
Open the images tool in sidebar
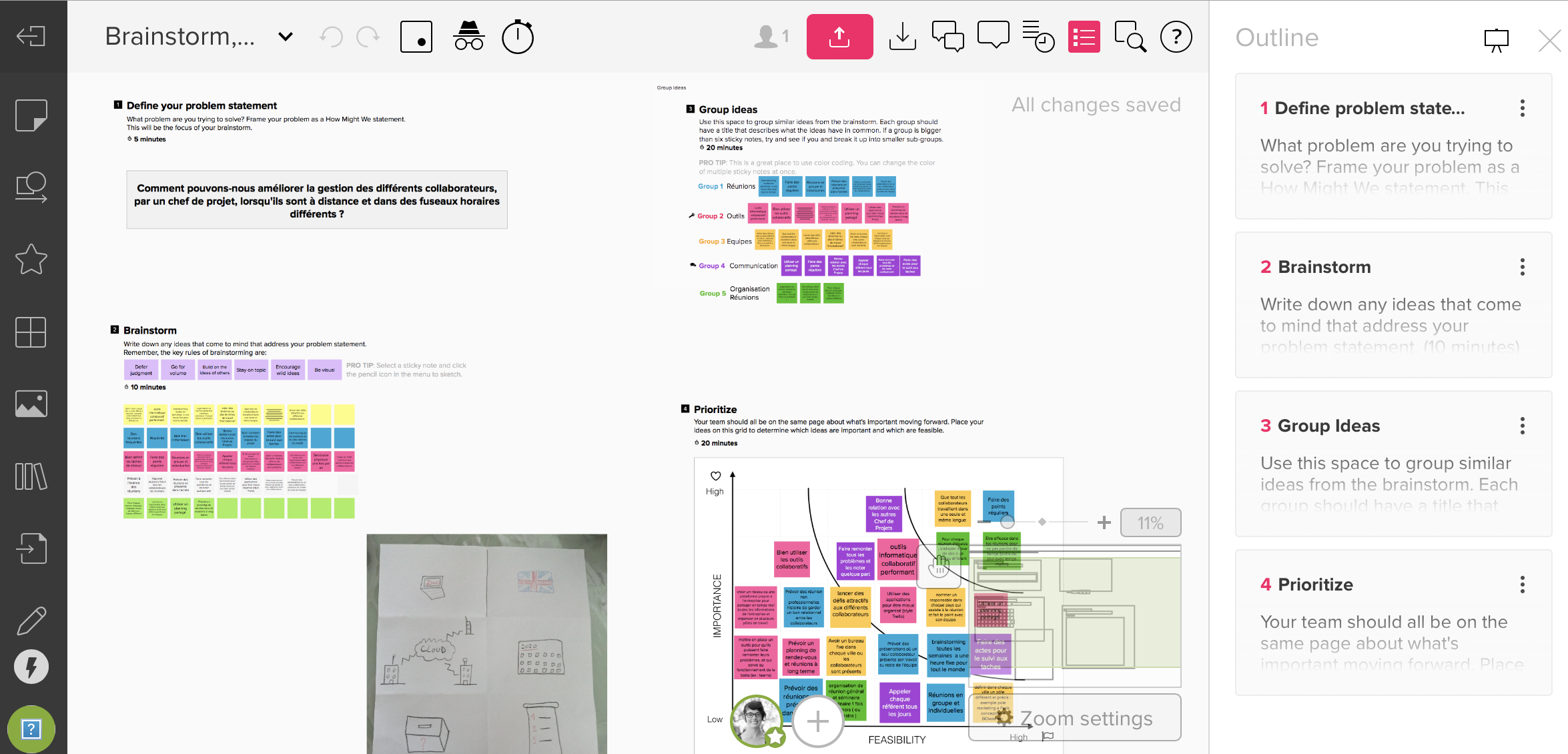[31, 404]
